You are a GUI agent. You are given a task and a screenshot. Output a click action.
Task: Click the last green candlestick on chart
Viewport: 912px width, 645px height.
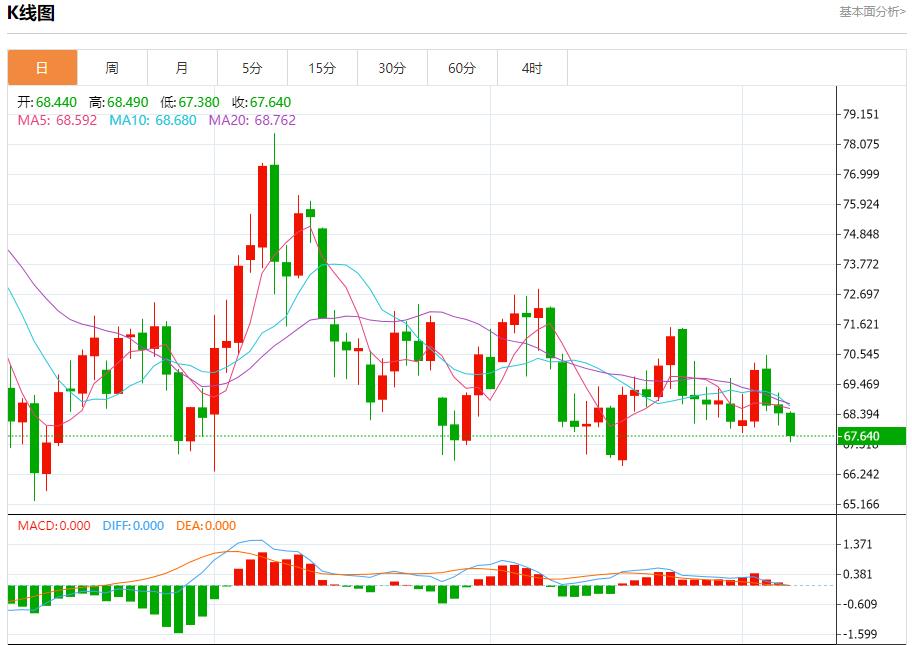791,424
